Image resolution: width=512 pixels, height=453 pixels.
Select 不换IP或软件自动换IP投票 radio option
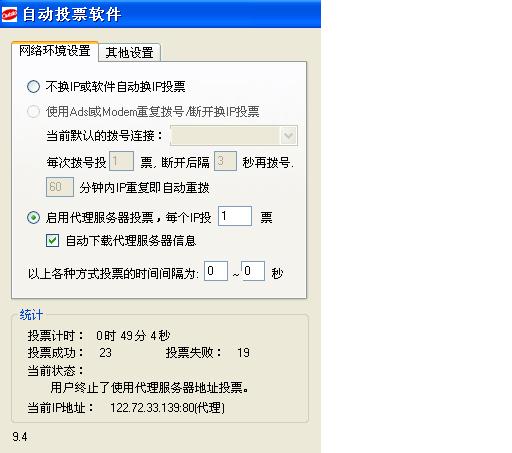[33, 87]
